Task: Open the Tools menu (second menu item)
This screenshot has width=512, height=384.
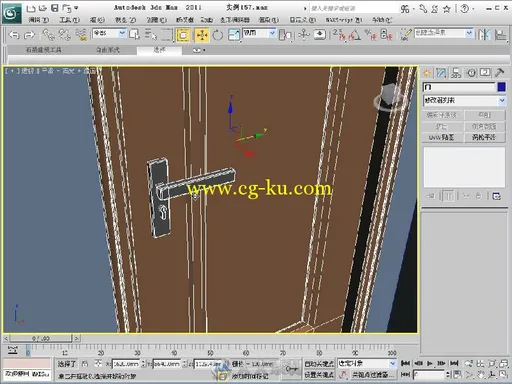Action: coord(69,20)
